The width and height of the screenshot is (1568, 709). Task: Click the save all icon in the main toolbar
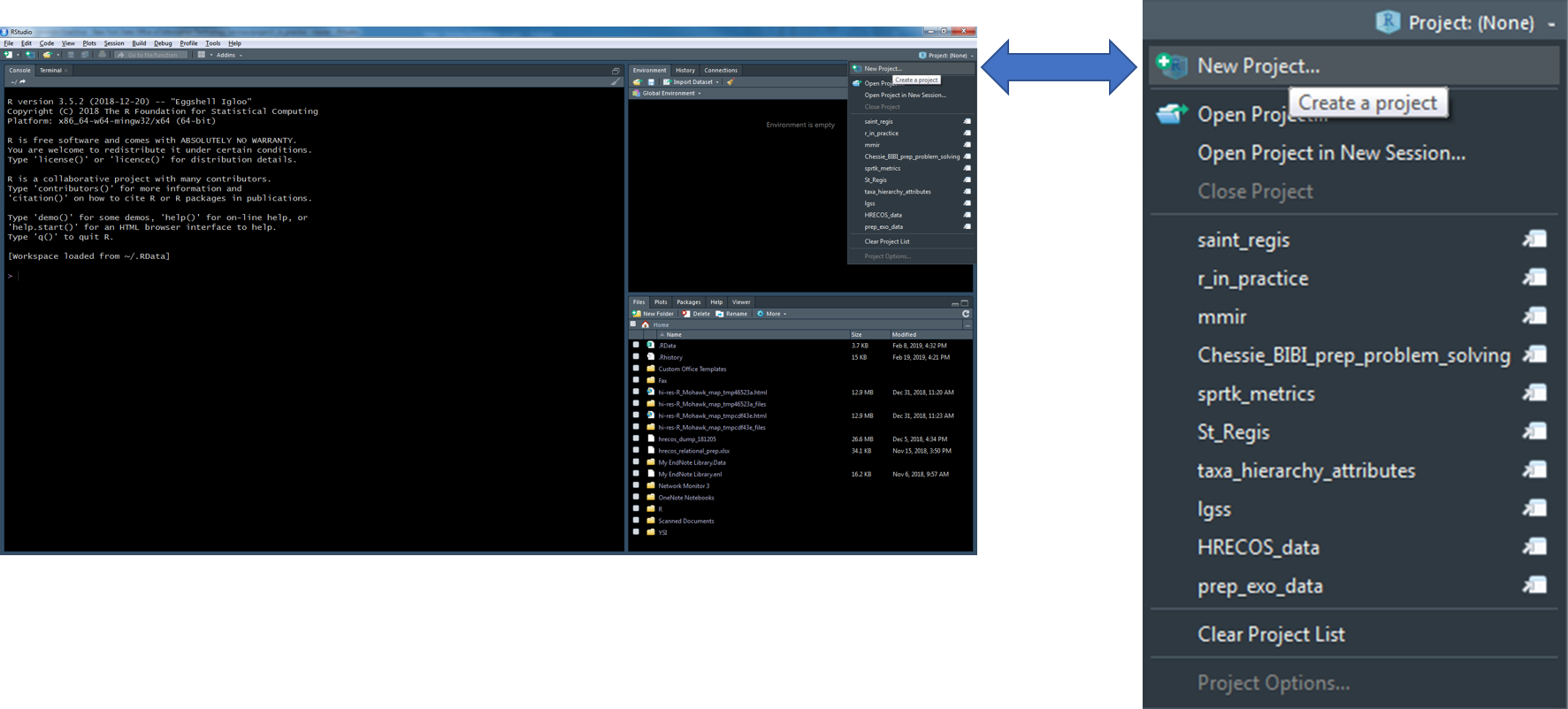coord(85,55)
